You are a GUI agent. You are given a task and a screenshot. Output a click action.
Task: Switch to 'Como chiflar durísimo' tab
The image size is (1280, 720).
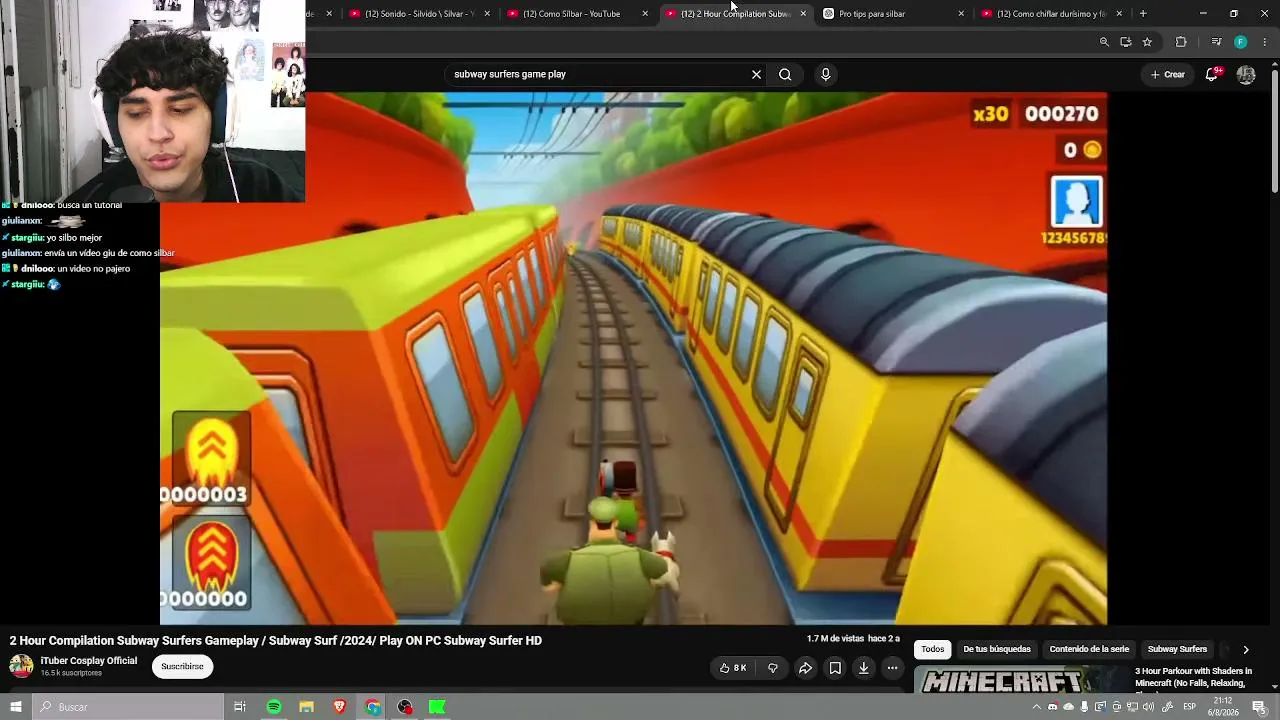[x=1051, y=14]
